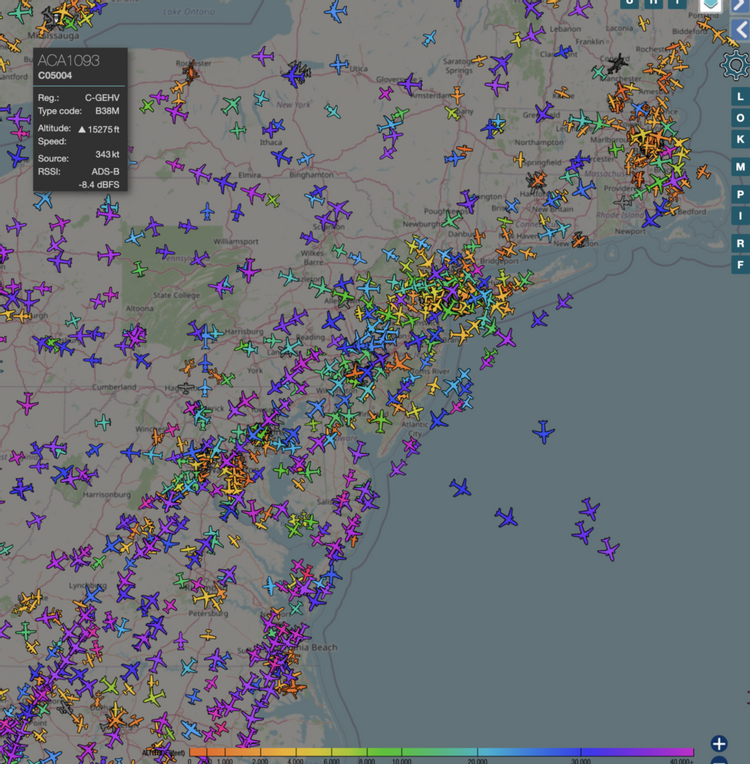Toggle the I isolate button

(740, 215)
